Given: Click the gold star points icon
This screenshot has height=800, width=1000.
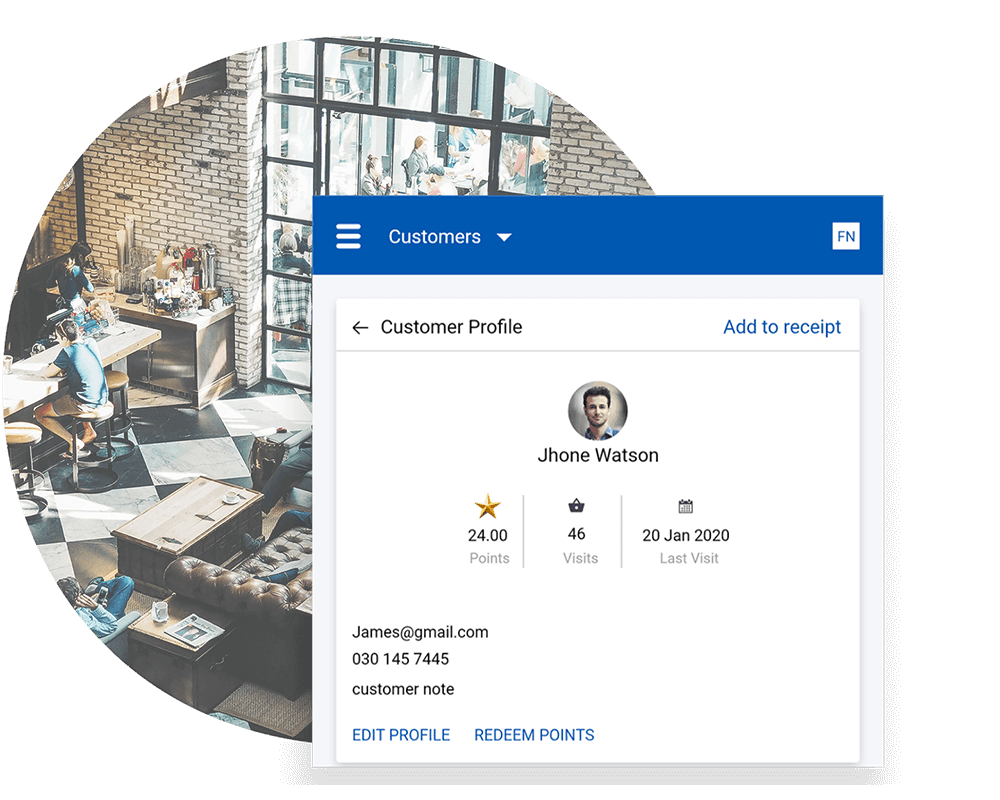Looking at the screenshot, I should pos(488,507).
